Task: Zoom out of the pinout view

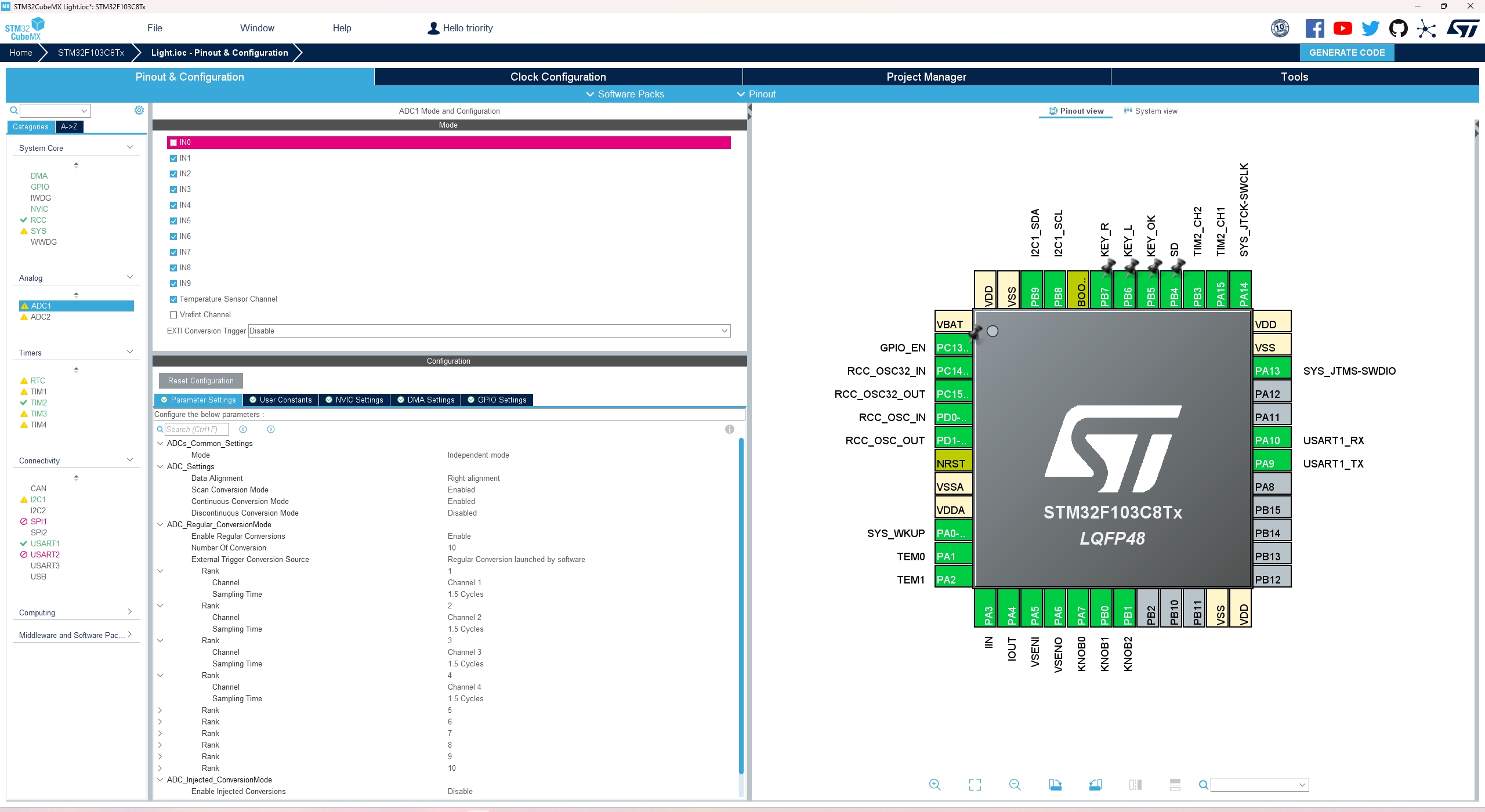Action: (x=1015, y=785)
